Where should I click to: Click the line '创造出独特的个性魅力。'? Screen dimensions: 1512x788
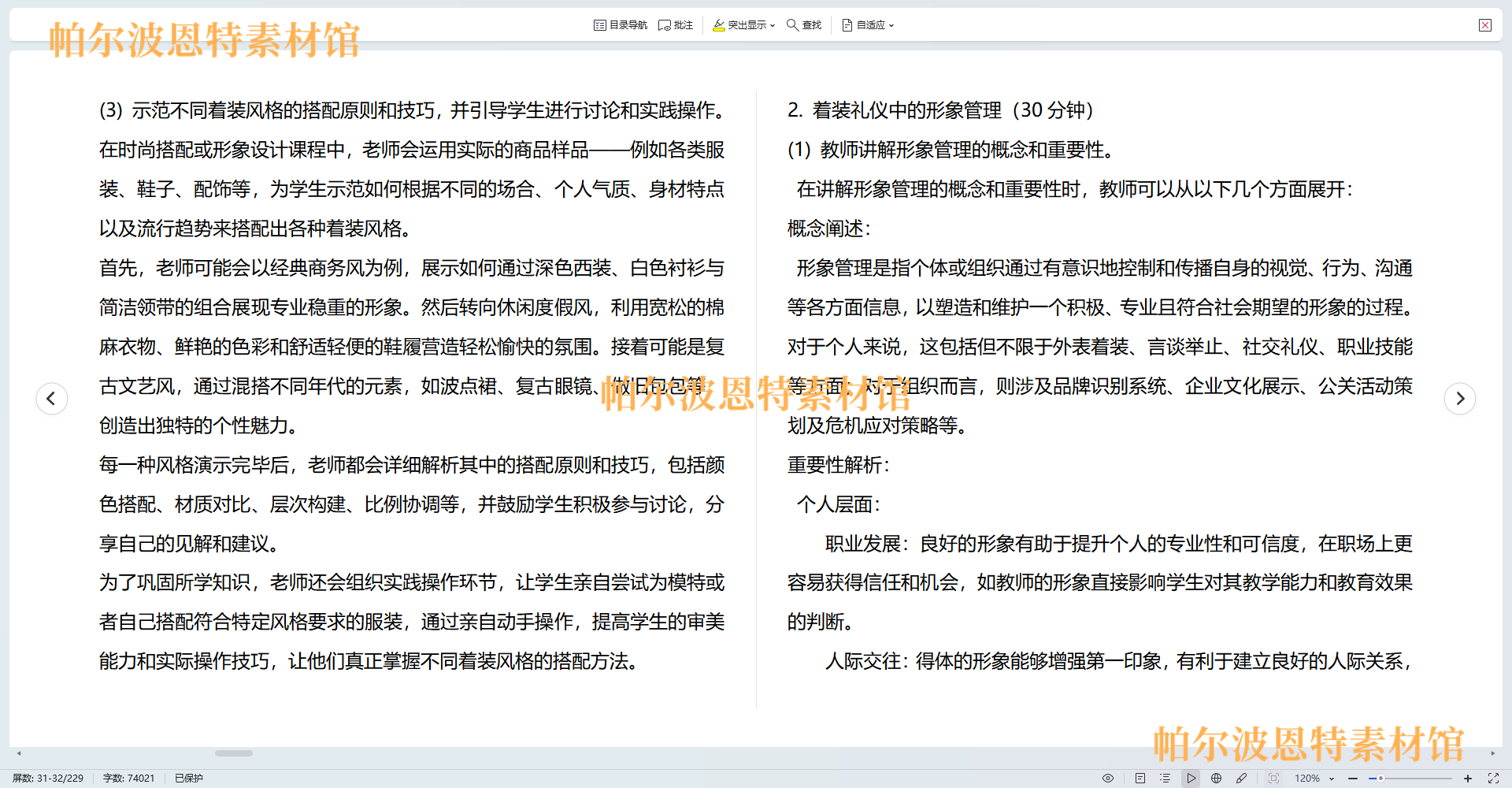(x=200, y=426)
